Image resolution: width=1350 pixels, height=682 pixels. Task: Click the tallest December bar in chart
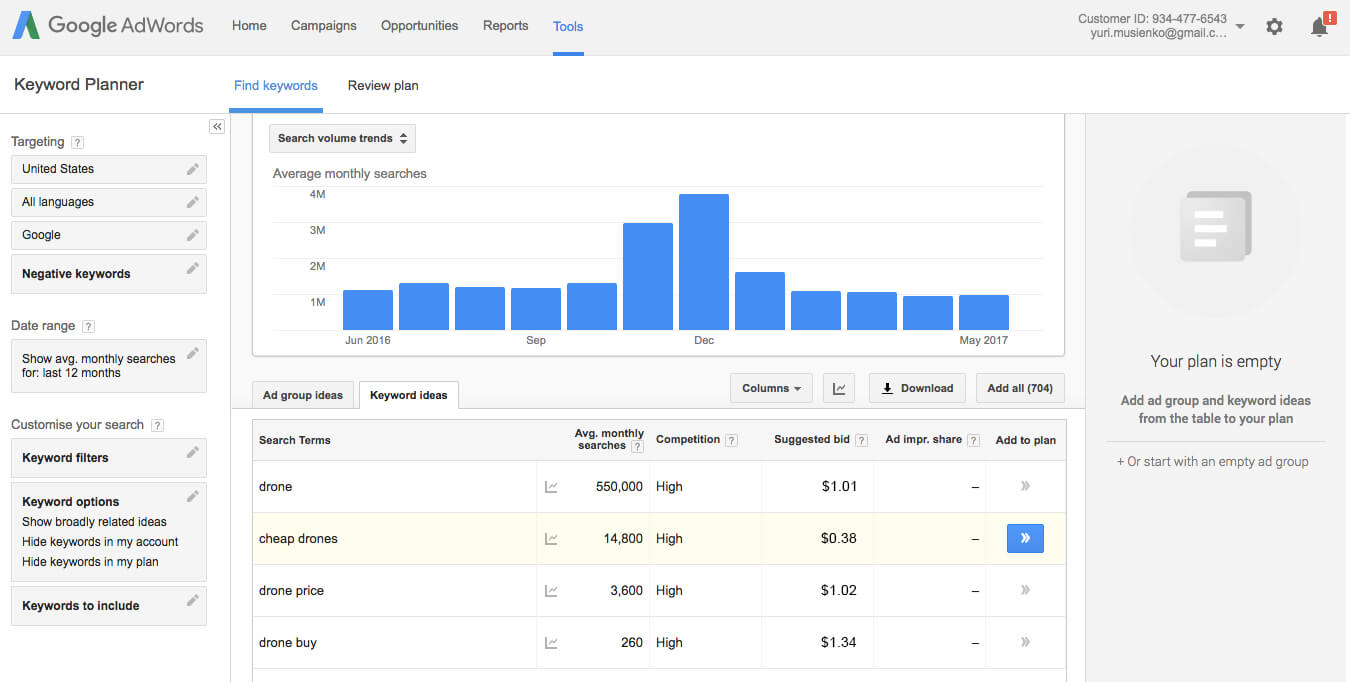[704, 262]
